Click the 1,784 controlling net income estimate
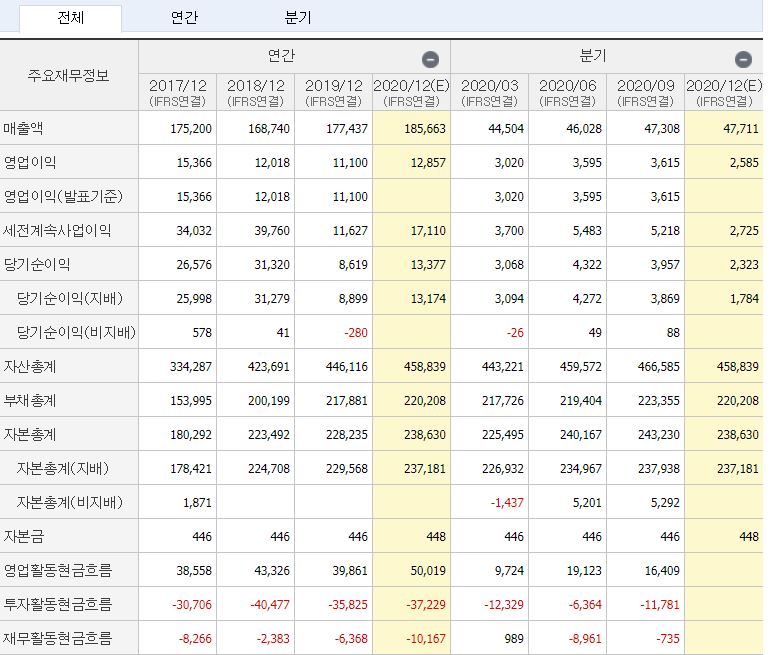The image size is (771, 655). (744, 298)
